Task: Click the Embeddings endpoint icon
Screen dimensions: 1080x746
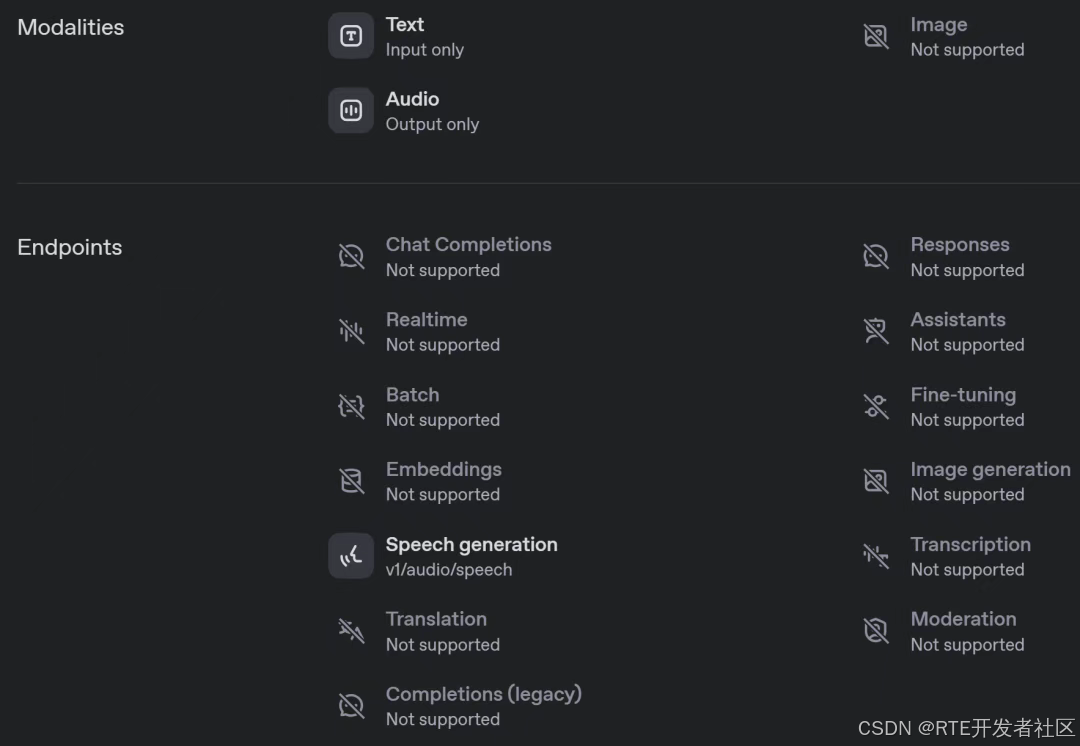Action: (351, 481)
